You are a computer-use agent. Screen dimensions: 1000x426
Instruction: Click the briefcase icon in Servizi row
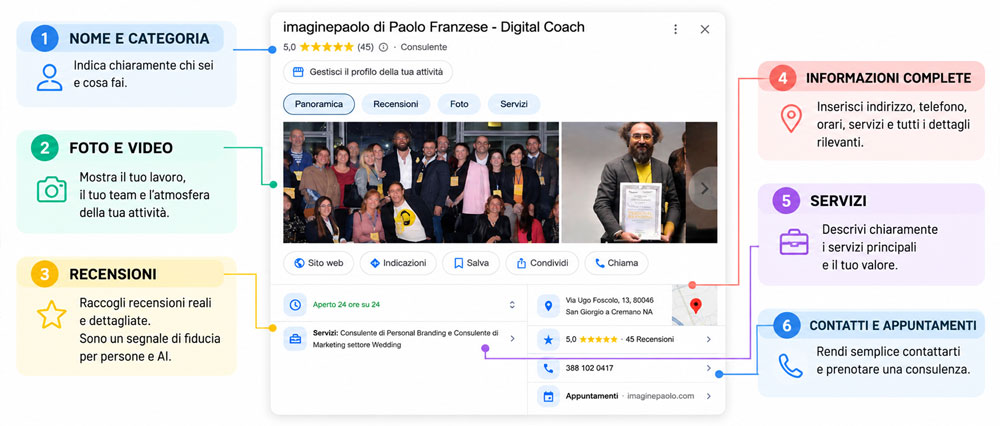pyautogui.click(x=295, y=339)
